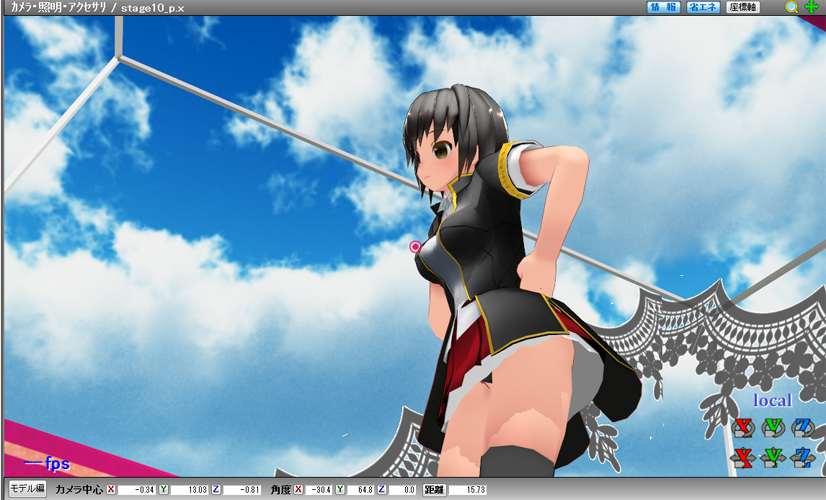The image size is (826, 500).
Task: Click the camera center Y value 13.03
Action: (189, 489)
